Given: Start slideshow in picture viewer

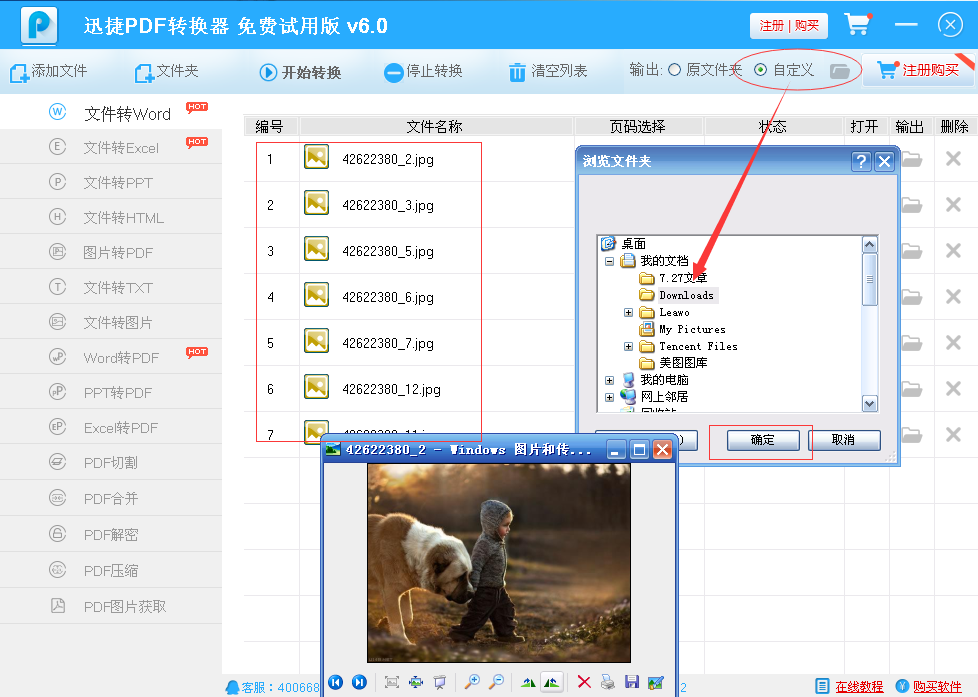Looking at the screenshot, I should [x=440, y=682].
